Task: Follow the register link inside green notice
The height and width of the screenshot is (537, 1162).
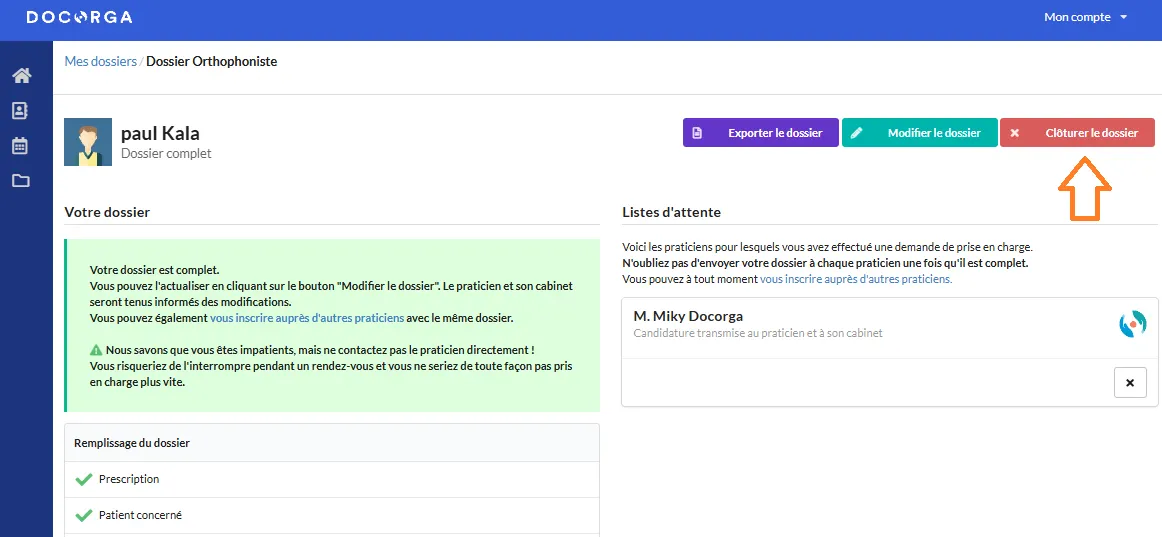Action: (x=307, y=318)
